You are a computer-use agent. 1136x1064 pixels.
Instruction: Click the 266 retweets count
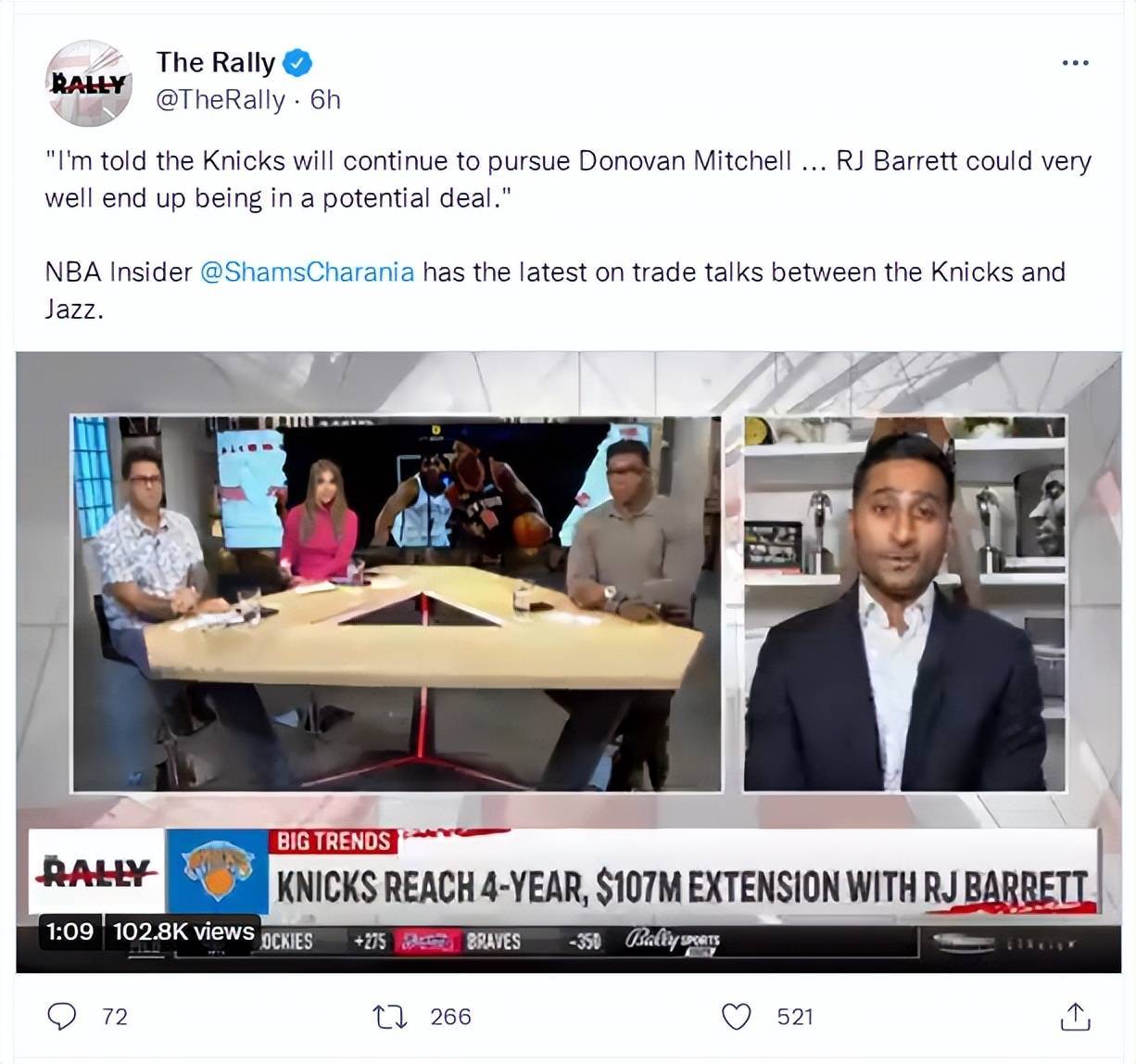[450, 1017]
